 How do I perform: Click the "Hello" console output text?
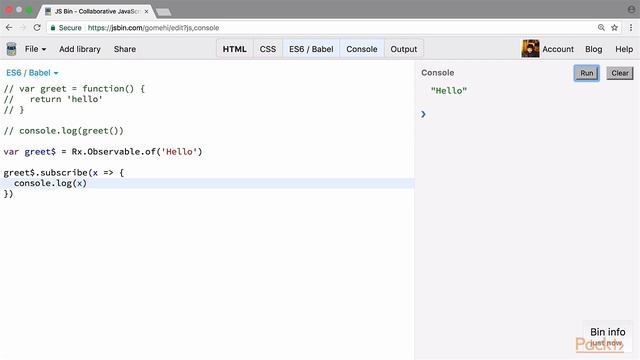click(449, 91)
